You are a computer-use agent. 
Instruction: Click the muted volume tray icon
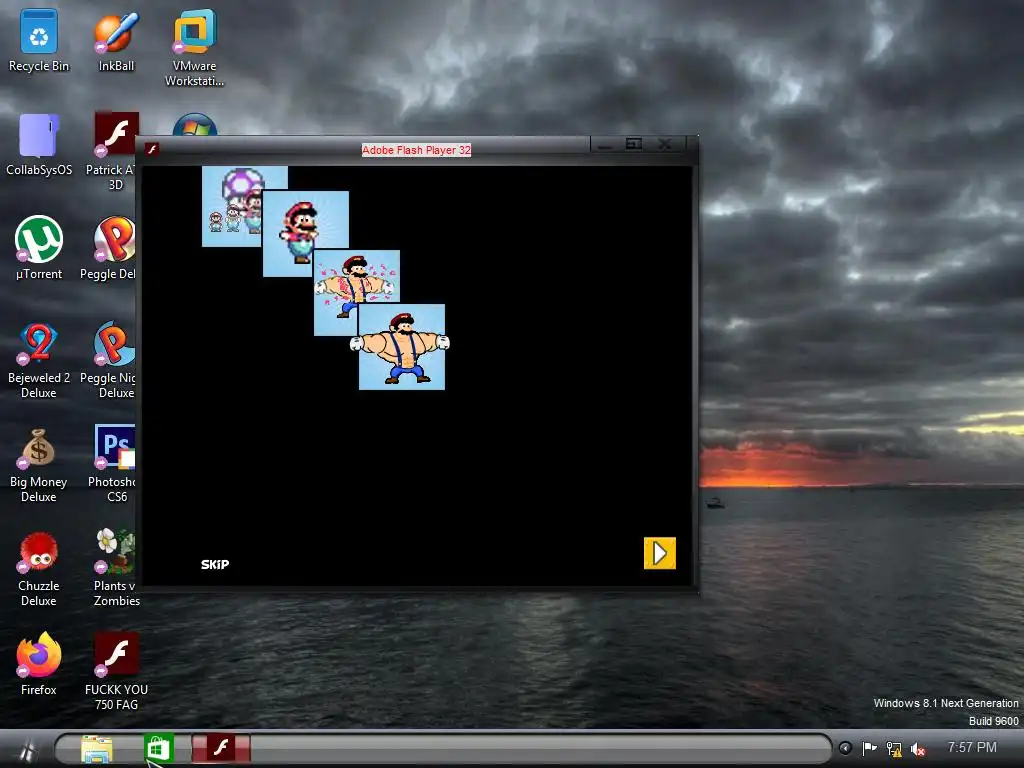918,749
